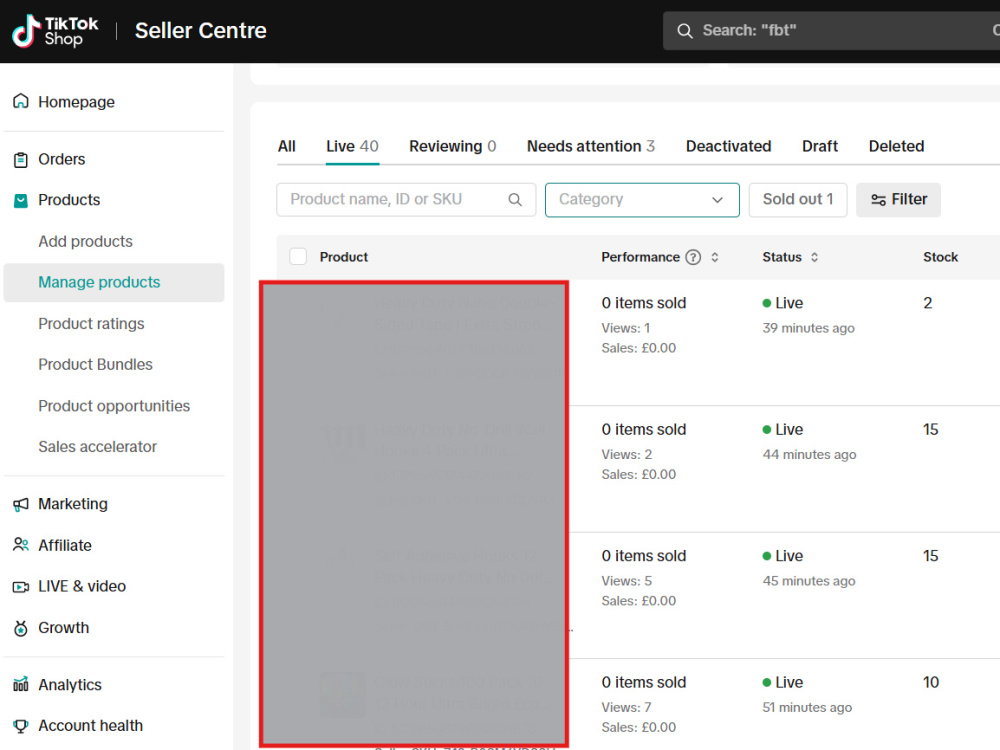Click the Filter button
Viewport: 1000px width, 750px height.
tap(898, 200)
